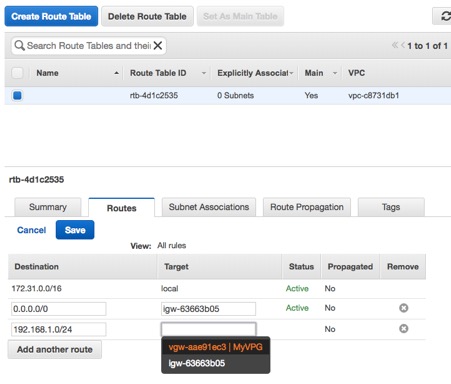The height and width of the screenshot is (384, 451).
Task: Choose igw-63663b05 from the dropdown list
Action: tap(216, 363)
